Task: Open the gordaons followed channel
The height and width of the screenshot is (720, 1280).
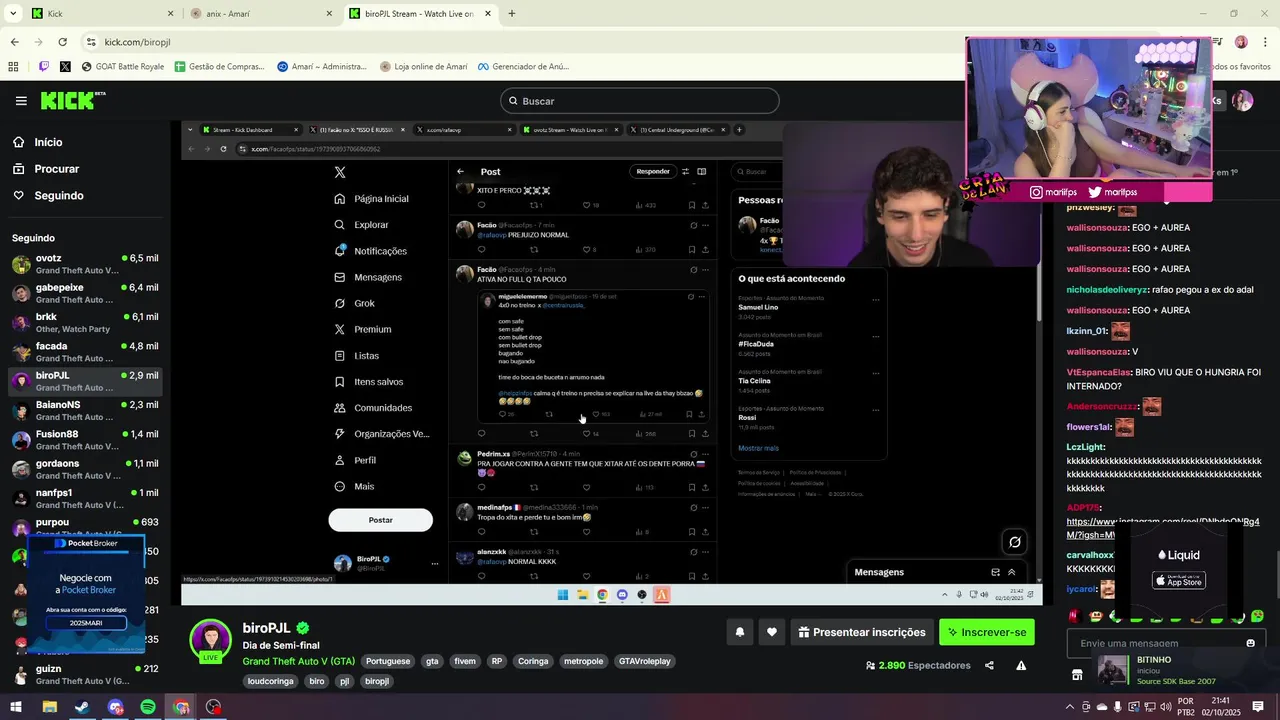Action: (x=85, y=469)
